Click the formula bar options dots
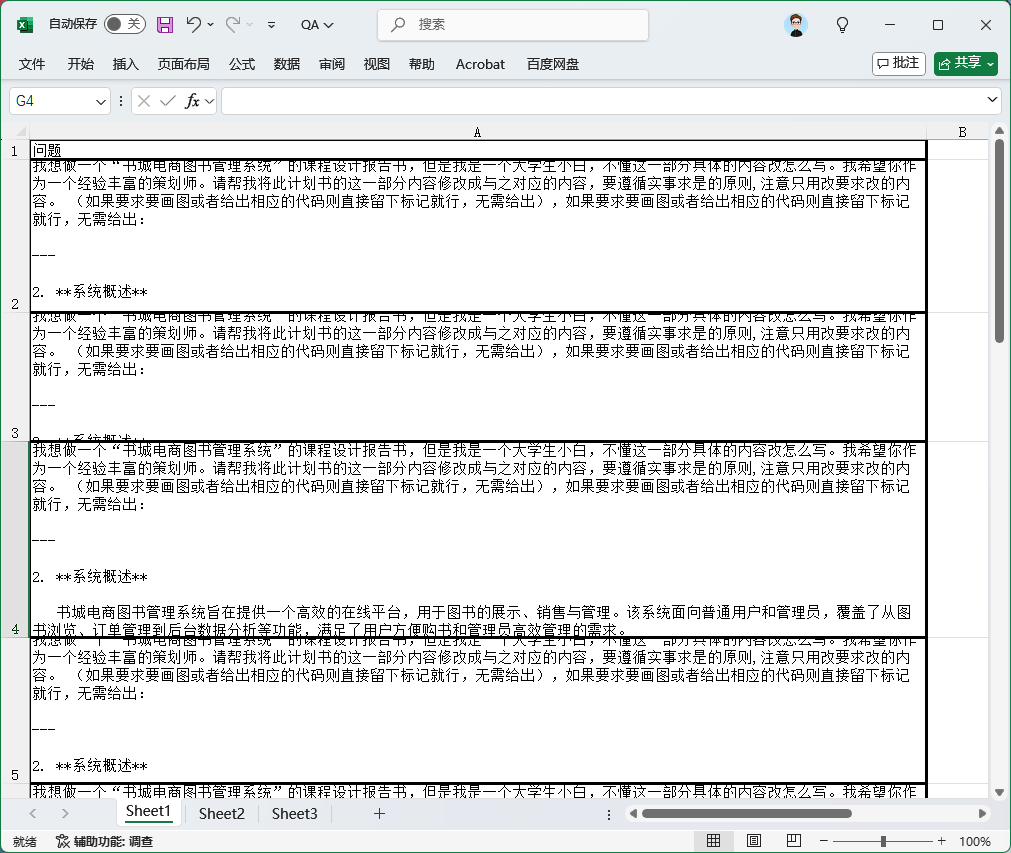Viewport: 1011px width, 853px height. [x=121, y=101]
